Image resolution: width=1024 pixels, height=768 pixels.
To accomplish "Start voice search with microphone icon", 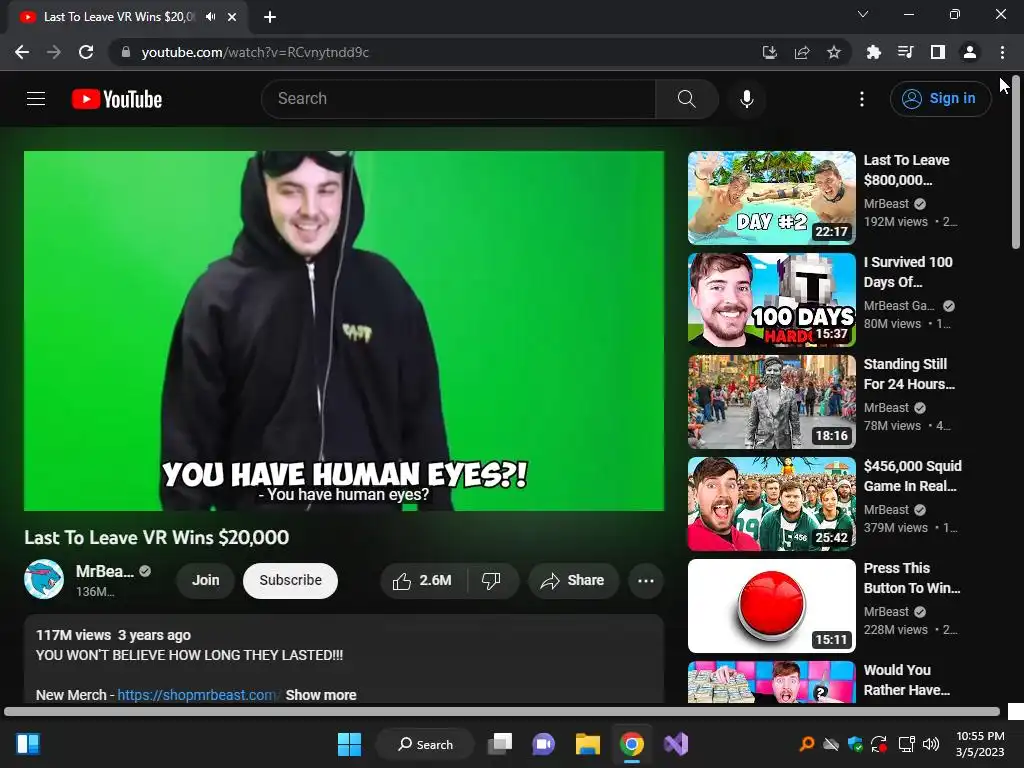I will click(746, 99).
